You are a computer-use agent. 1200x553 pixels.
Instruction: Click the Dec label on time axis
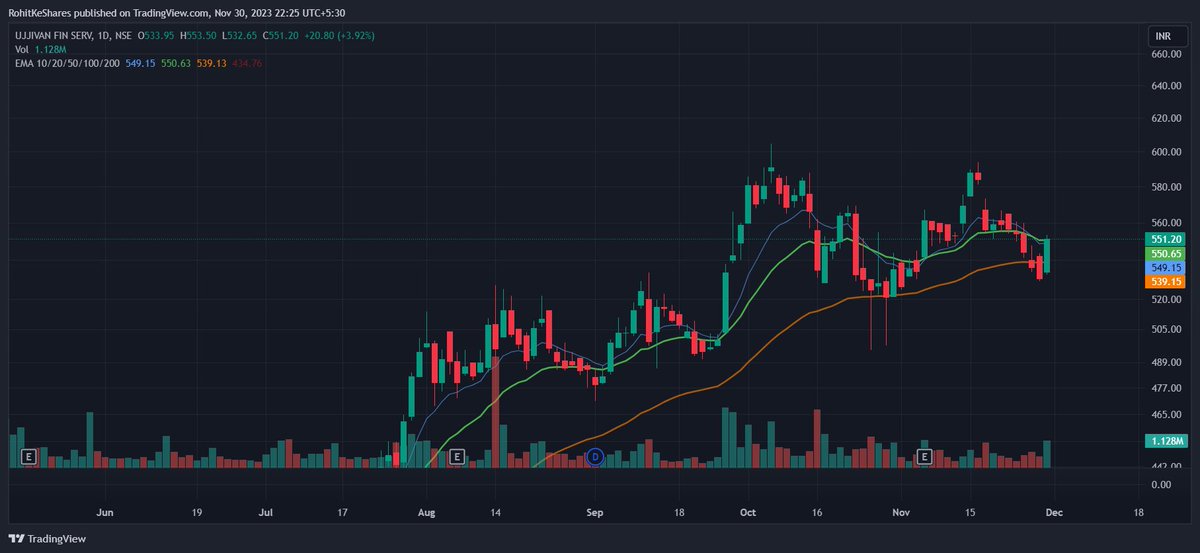point(1054,510)
